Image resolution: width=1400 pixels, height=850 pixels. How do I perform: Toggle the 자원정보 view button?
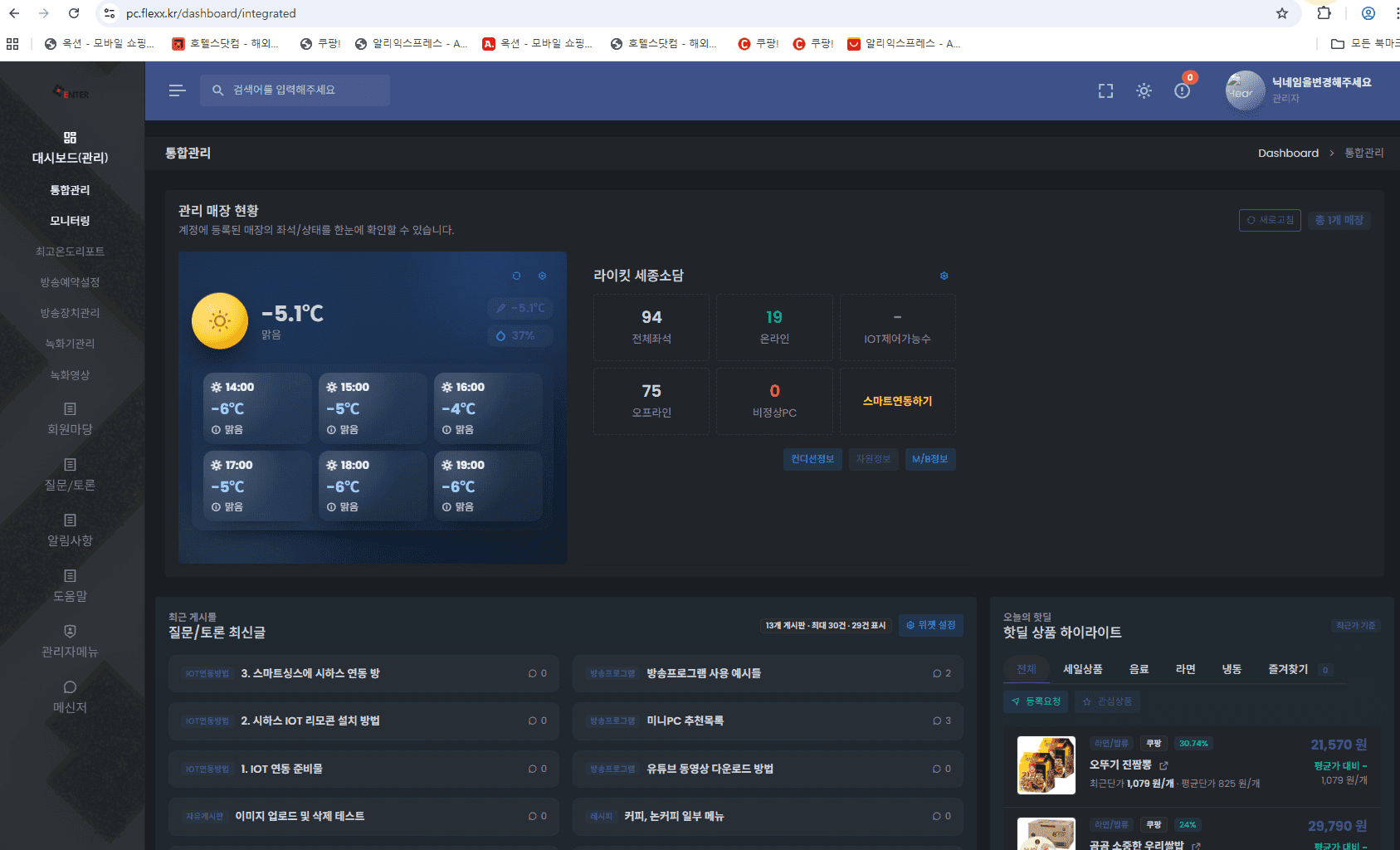872,459
